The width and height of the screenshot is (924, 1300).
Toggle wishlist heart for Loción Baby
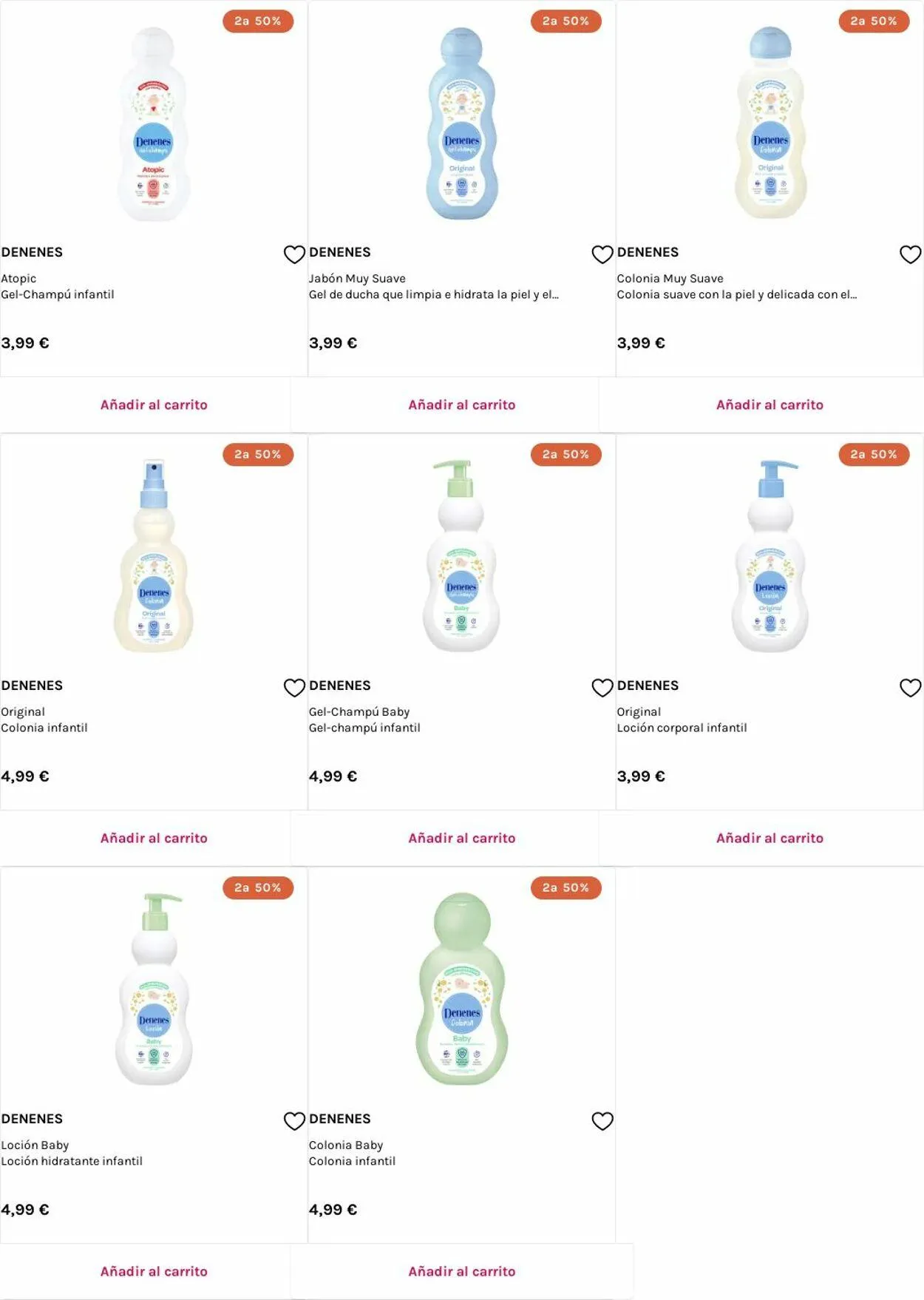(294, 1121)
